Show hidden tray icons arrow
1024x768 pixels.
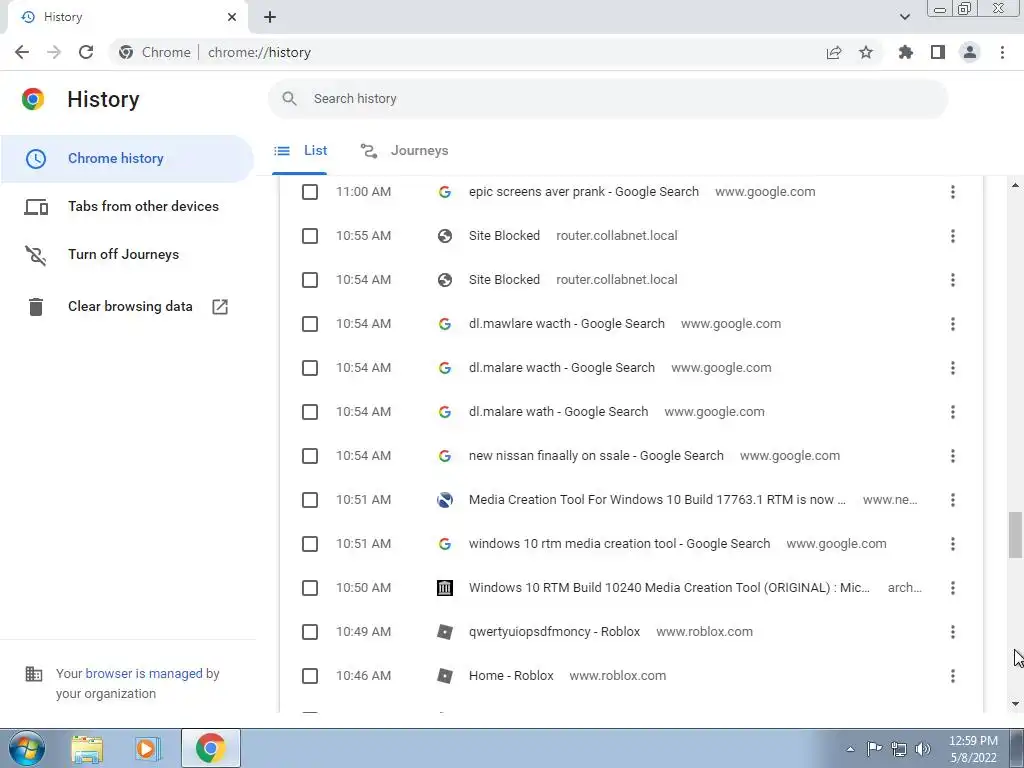(850, 749)
